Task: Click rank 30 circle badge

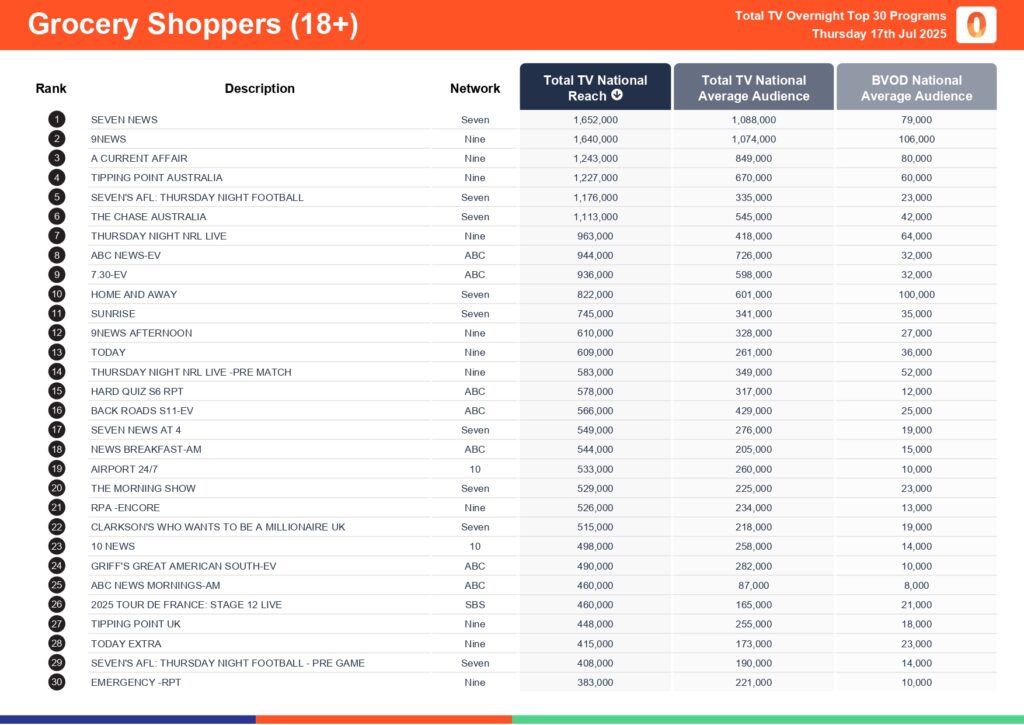Action: click(x=56, y=682)
